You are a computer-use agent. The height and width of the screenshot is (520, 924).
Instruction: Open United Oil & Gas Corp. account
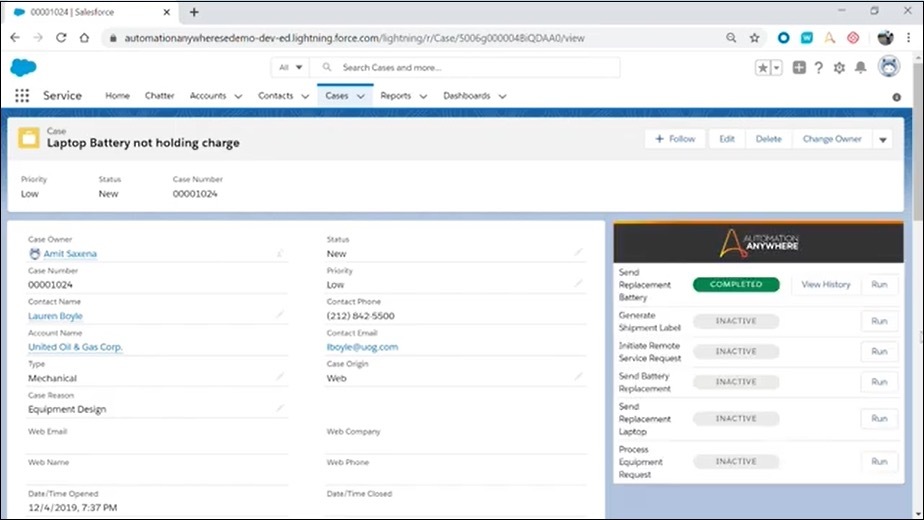tap(75, 347)
